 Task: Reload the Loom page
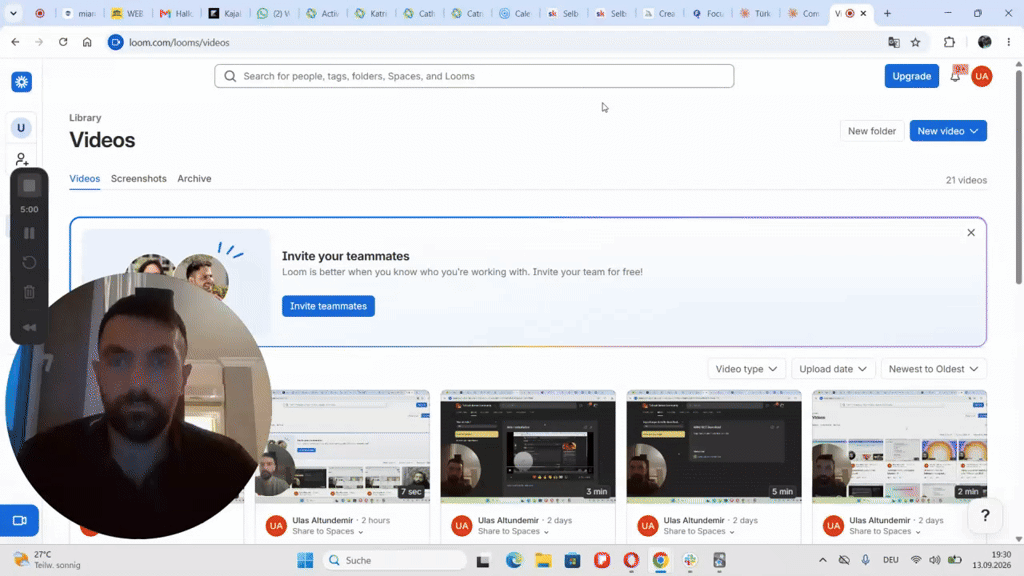(x=63, y=42)
